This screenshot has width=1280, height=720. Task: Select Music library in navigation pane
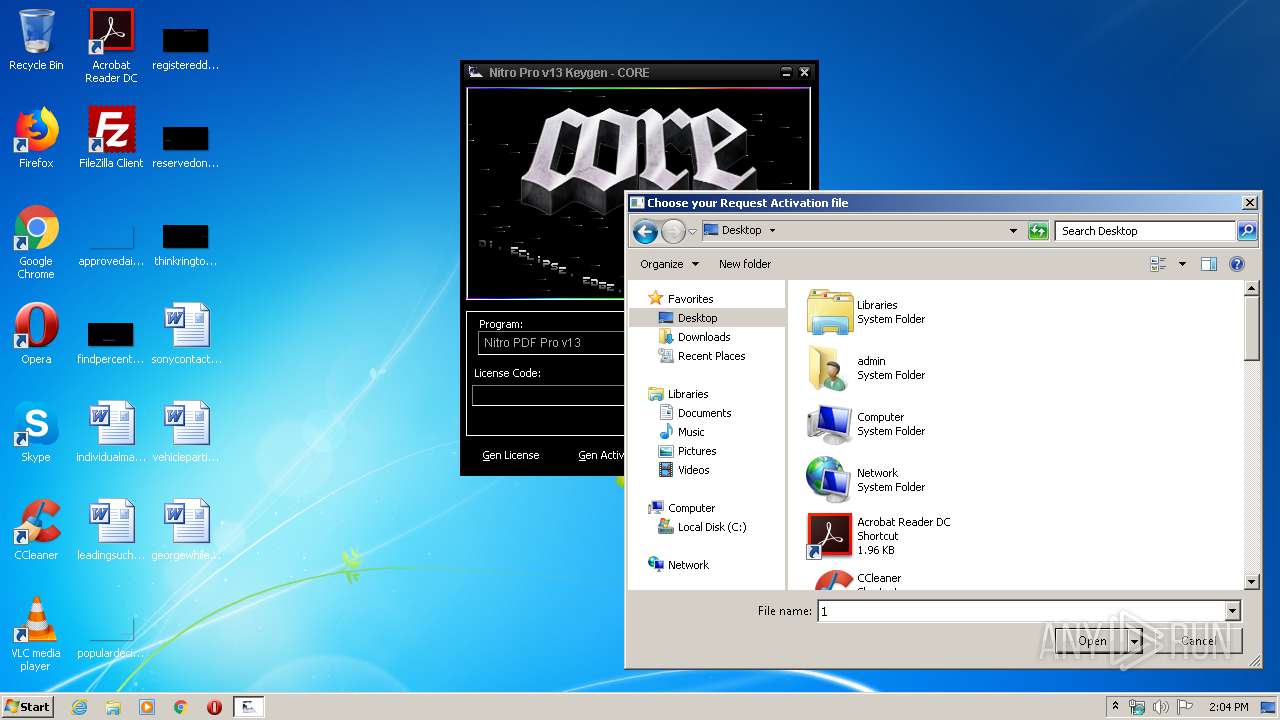coord(691,432)
